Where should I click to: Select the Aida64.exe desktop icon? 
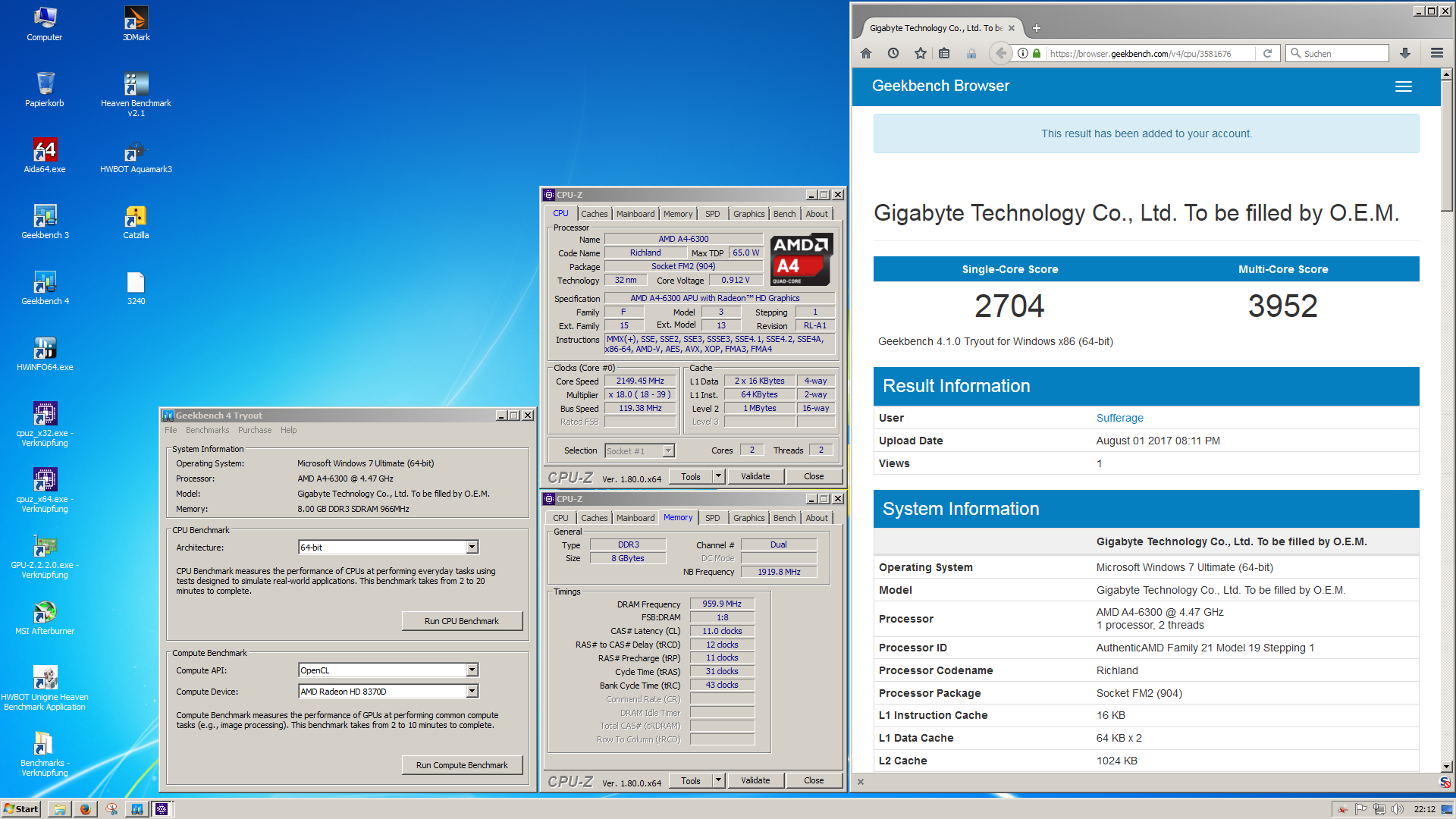tap(45, 155)
